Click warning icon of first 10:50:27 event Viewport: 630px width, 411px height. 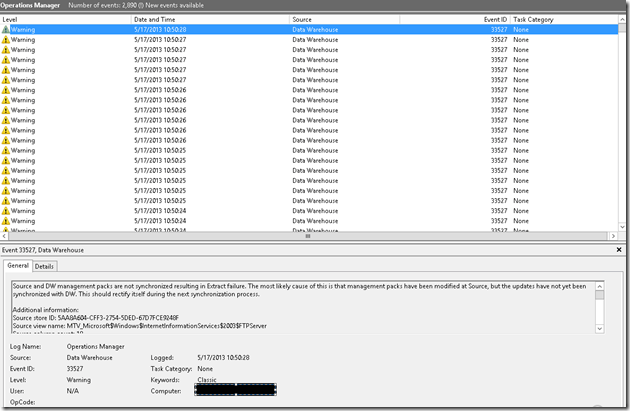click(x=6, y=40)
